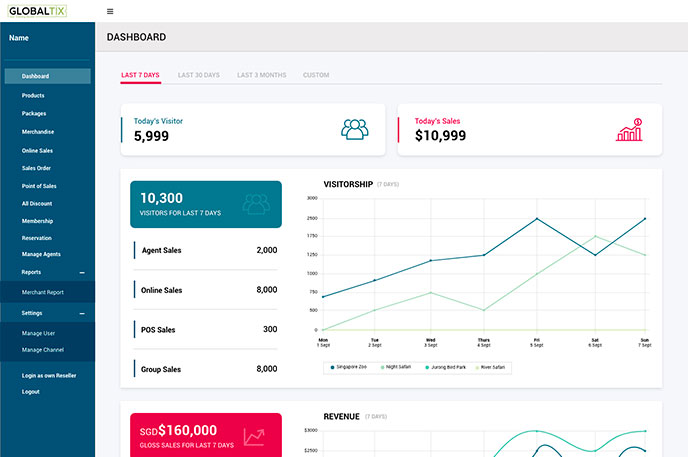Collapse the Reports section
The width and height of the screenshot is (688, 457).
tap(82, 273)
